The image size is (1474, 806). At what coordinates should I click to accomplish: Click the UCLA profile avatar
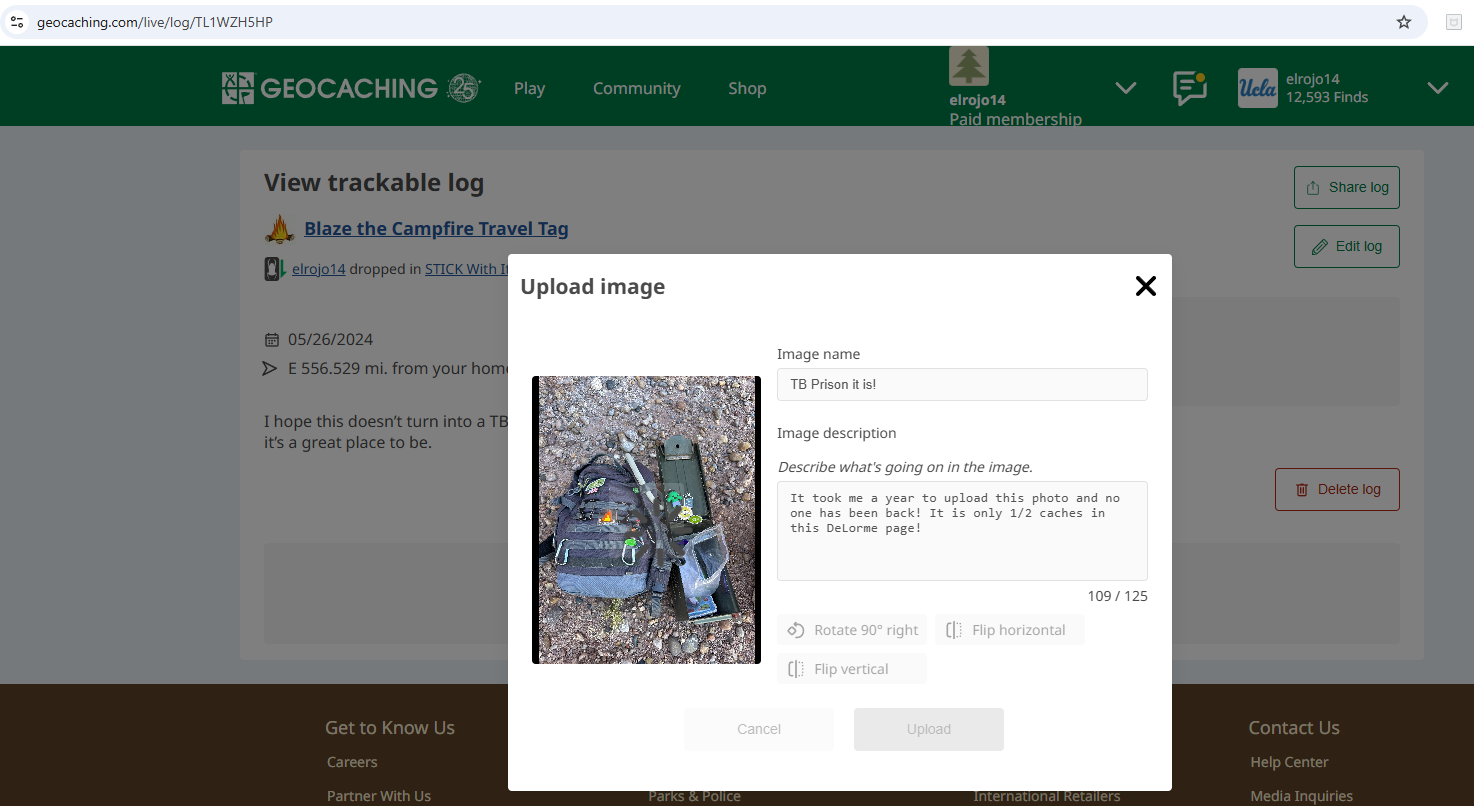tap(1258, 88)
